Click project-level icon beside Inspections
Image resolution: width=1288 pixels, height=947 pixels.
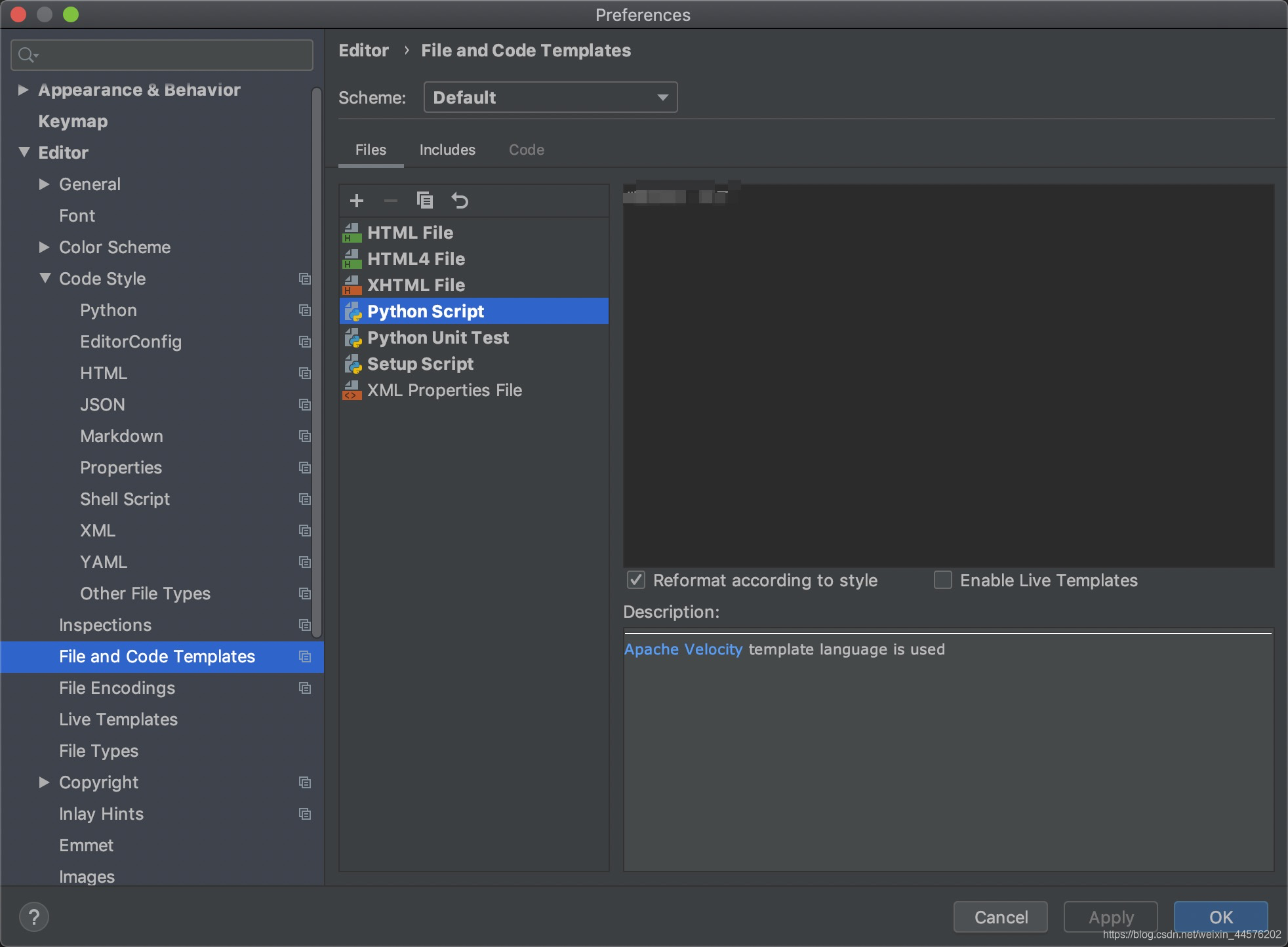pos(305,625)
